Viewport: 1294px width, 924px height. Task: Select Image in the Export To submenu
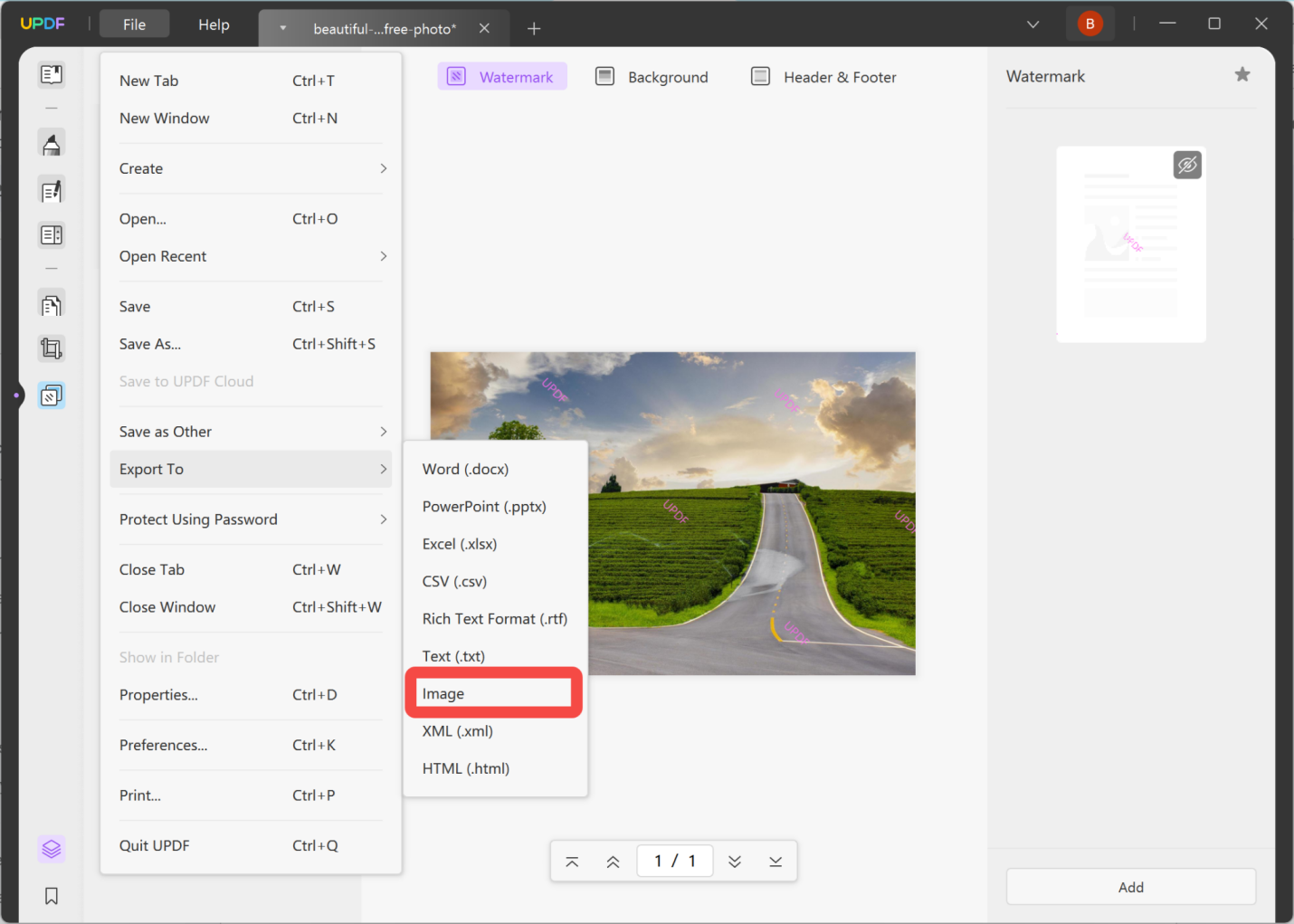click(x=493, y=692)
